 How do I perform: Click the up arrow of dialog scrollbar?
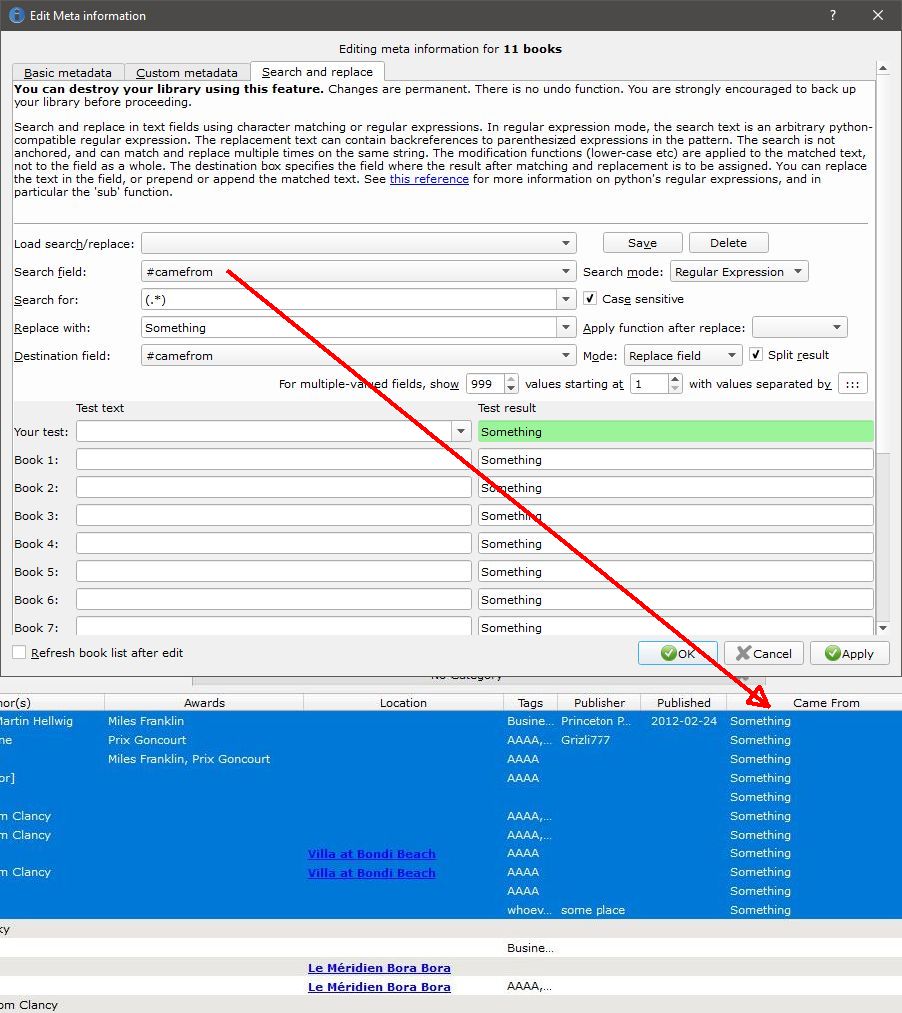tap(883, 68)
